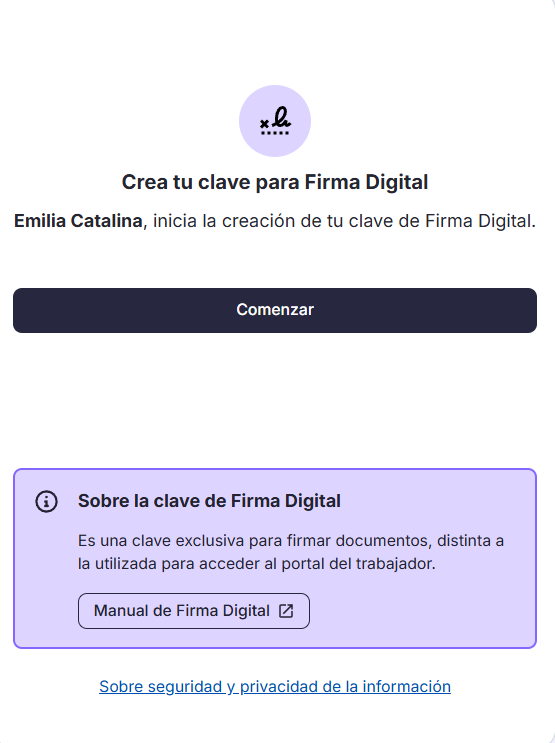Click the words portal del trabajador

click(x=358, y=564)
